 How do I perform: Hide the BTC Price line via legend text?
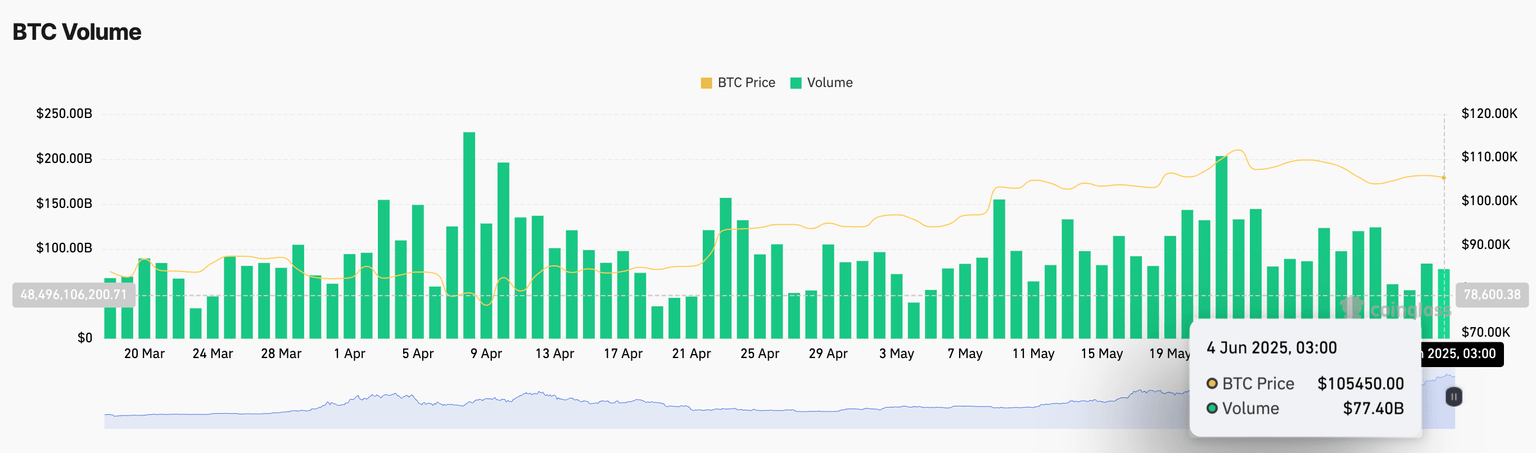(x=746, y=83)
